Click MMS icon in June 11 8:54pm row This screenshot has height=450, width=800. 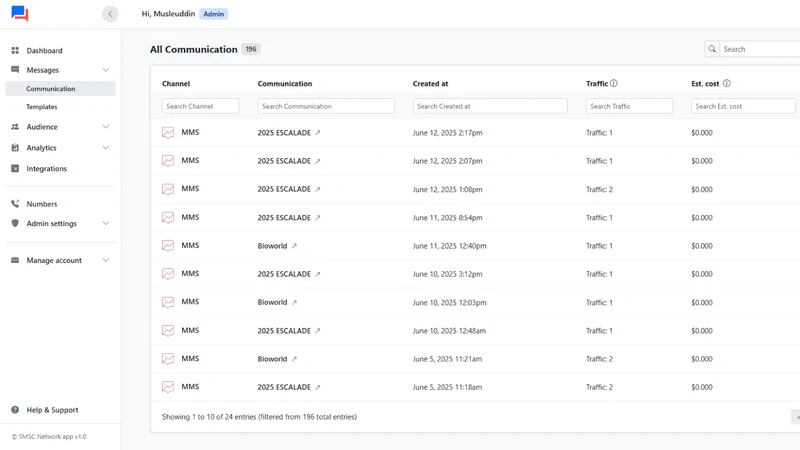tap(168, 217)
